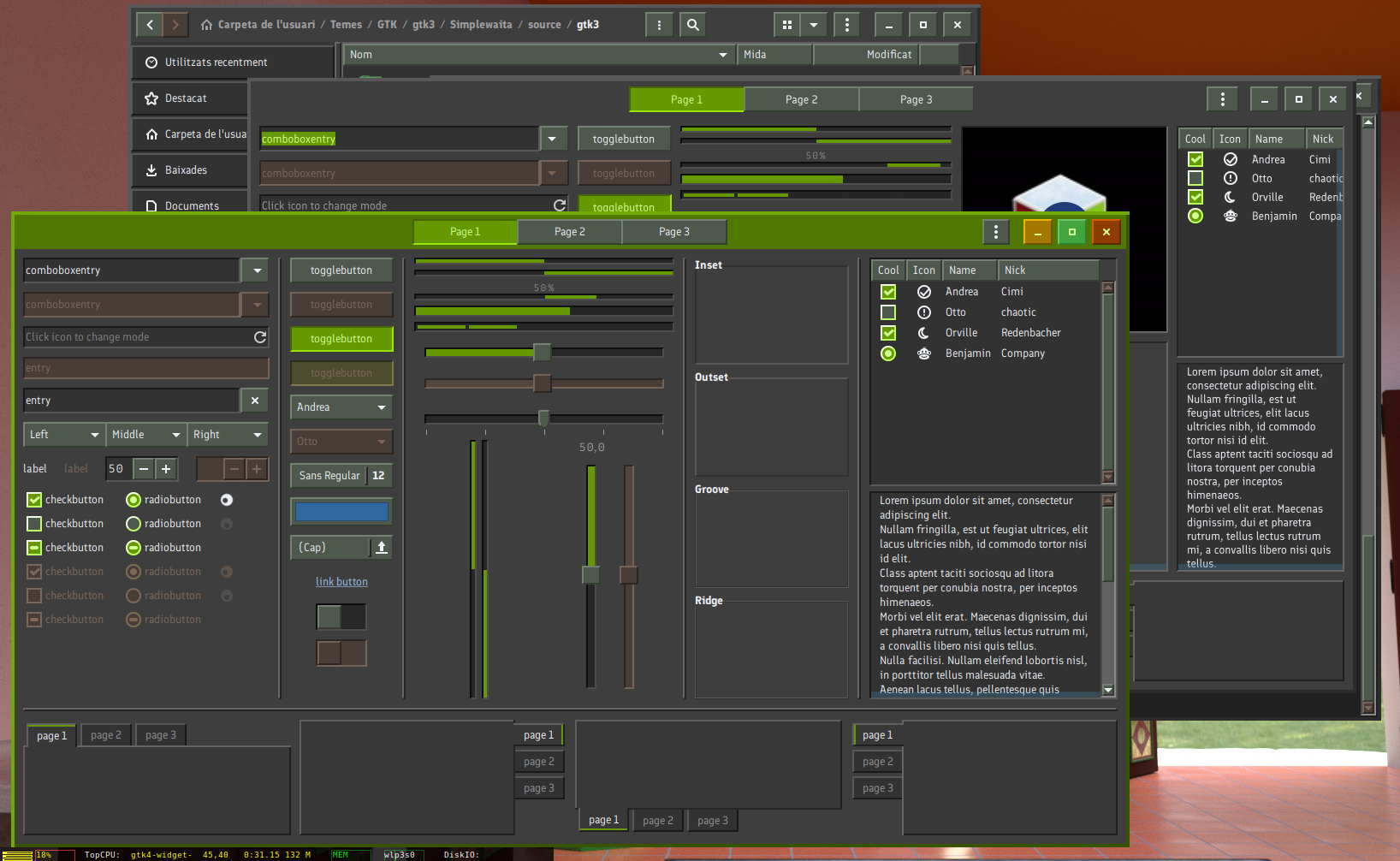Click the link button hyperlink
Viewport: 1400px width, 861px height.
[341, 582]
